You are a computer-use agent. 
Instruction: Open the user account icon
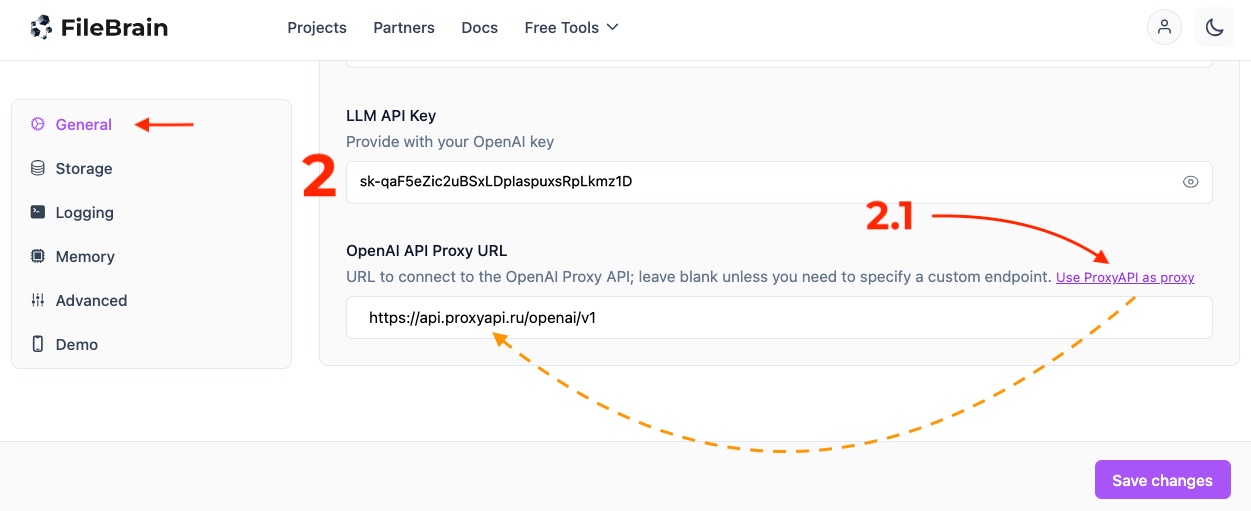pos(1164,28)
